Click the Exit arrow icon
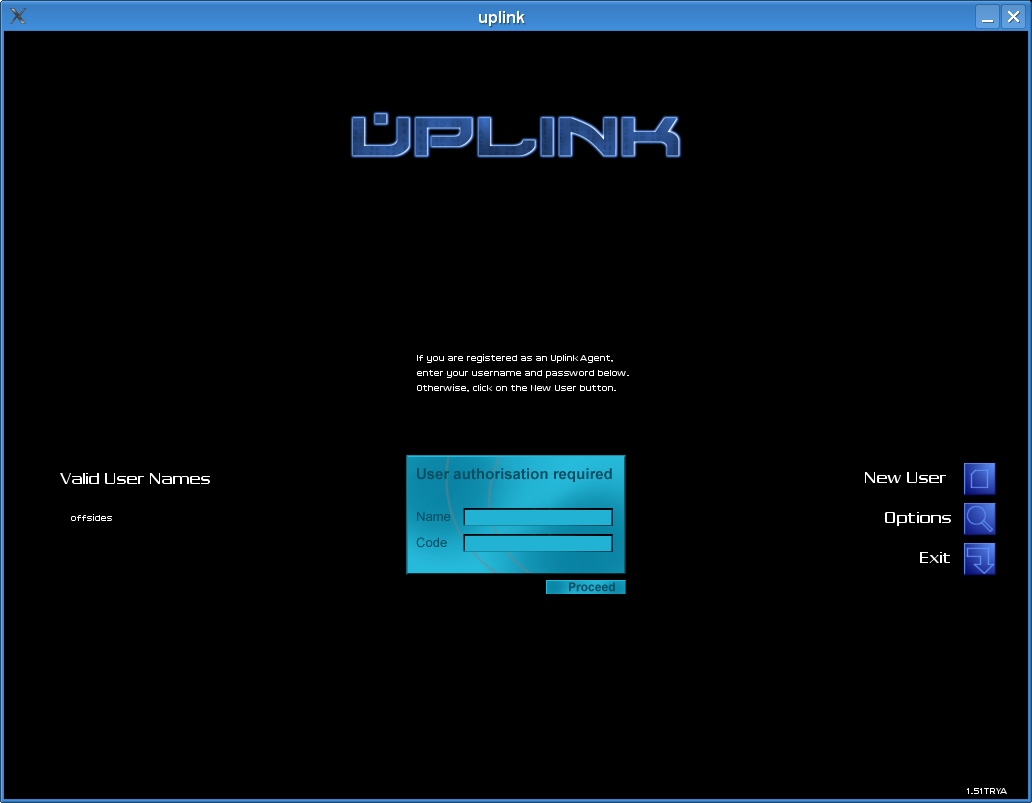The image size is (1032, 803). point(979,559)
